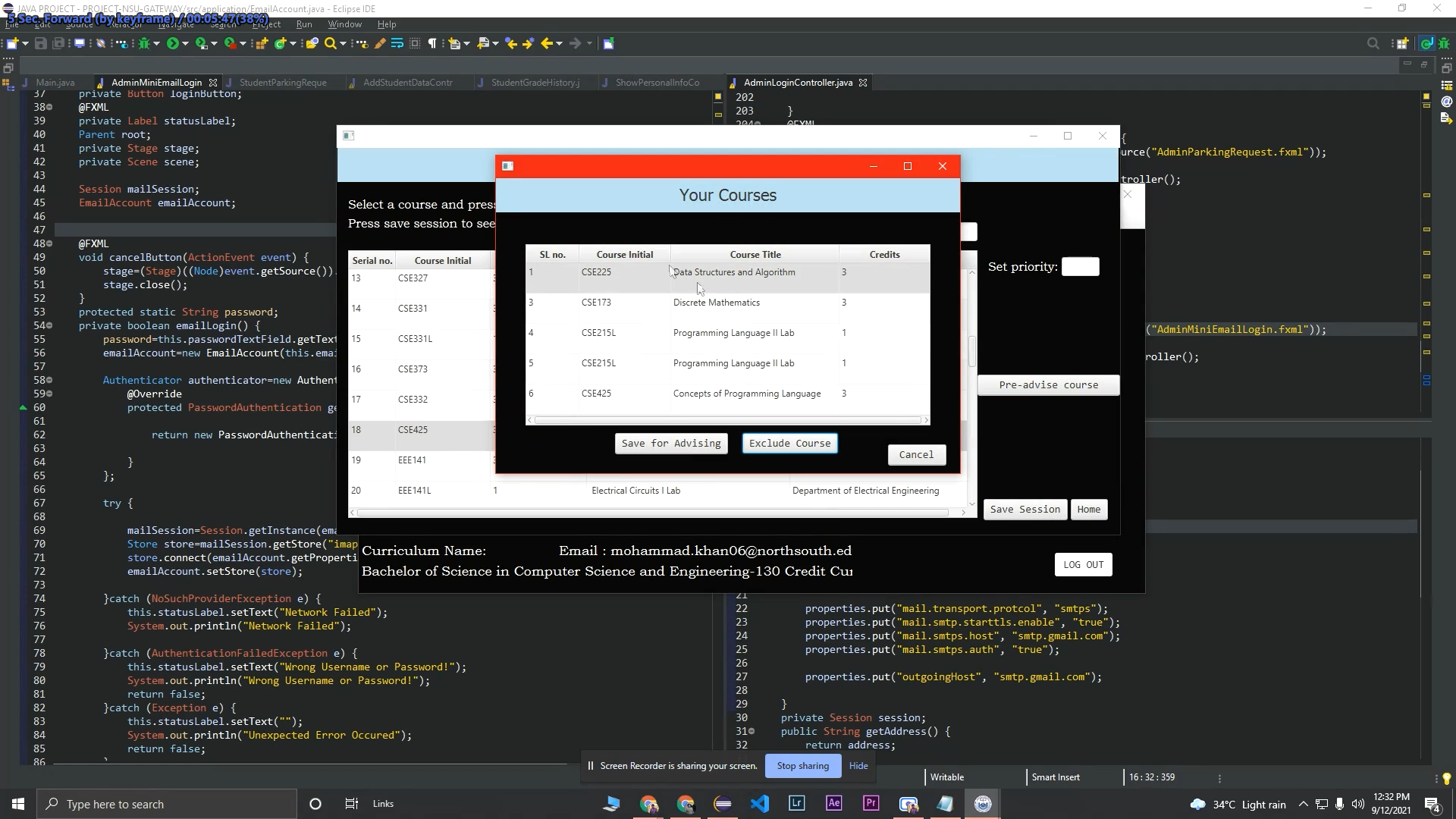This screenshot has width=1456, height=819.
Task: Click Cancel in Your Courses dialog
Action: click(x=916, y=455)
